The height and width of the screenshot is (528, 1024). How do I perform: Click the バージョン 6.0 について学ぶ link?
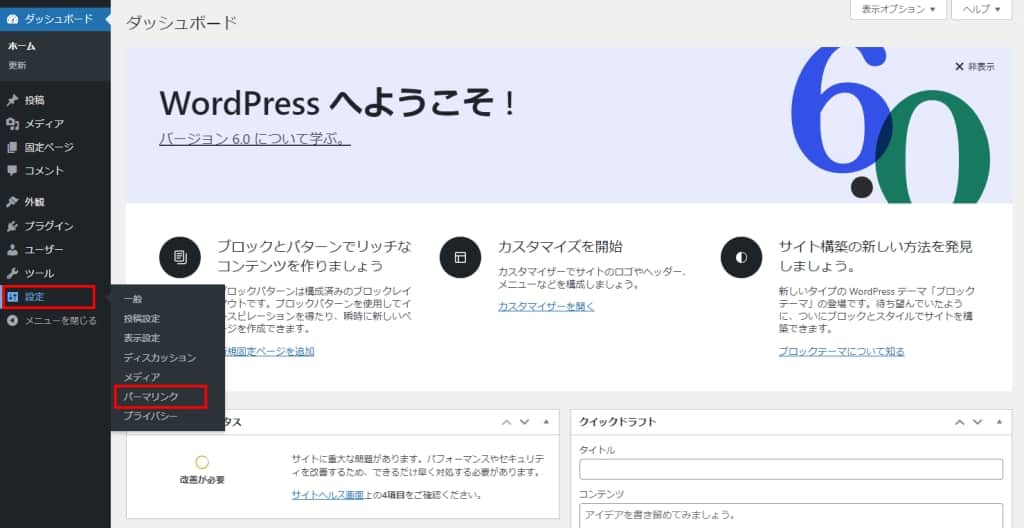click(x=254, y=140)
